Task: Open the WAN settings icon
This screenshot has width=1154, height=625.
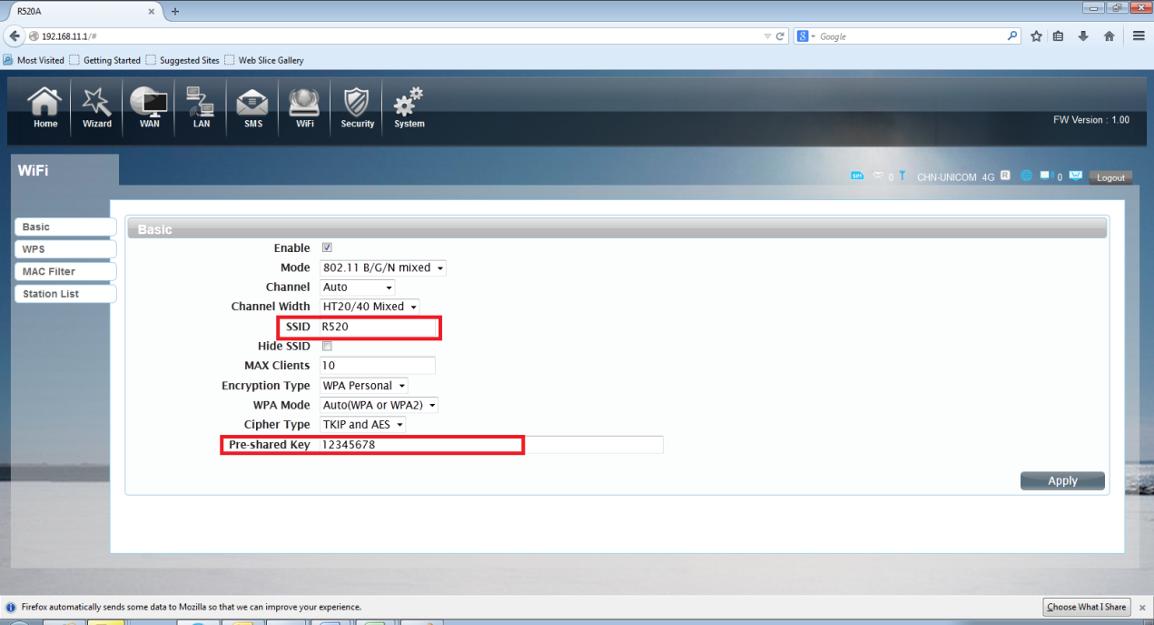Action: 149,107
